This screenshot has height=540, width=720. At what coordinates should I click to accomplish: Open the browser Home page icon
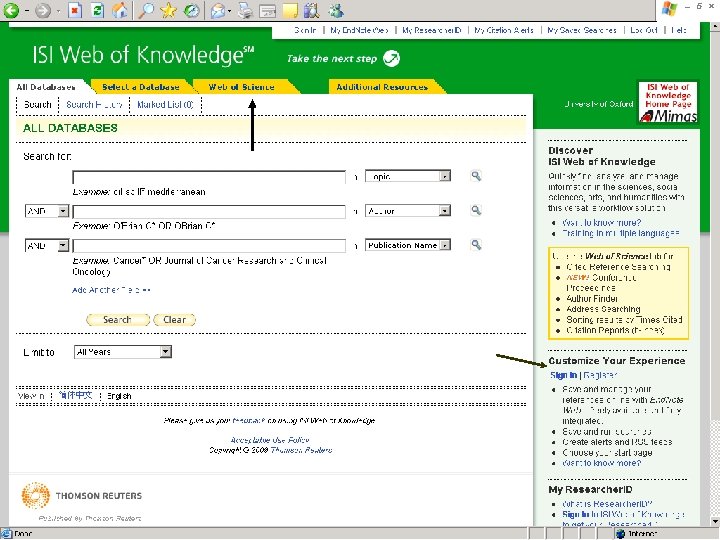click(120, 10)
